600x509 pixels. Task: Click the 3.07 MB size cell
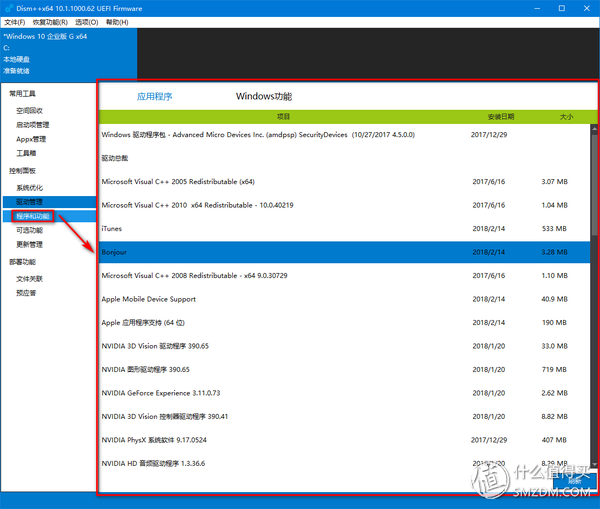[x=554, y=181]
